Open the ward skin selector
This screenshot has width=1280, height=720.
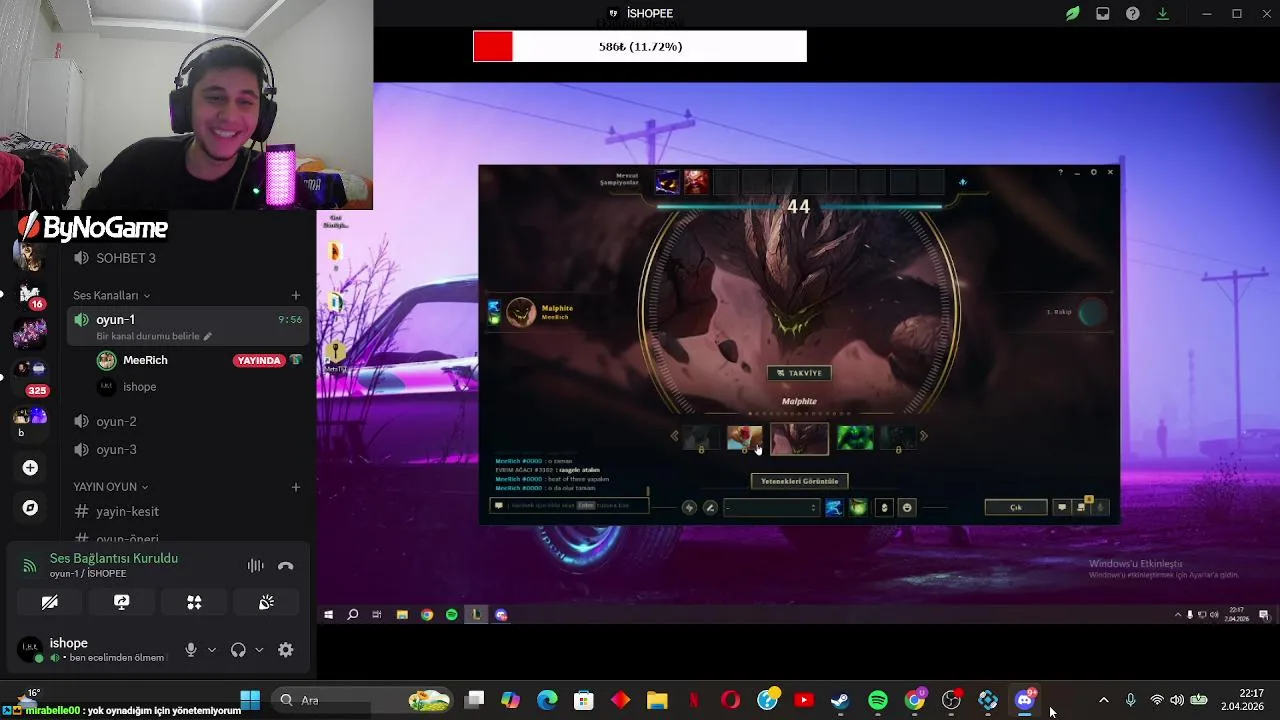884,508
